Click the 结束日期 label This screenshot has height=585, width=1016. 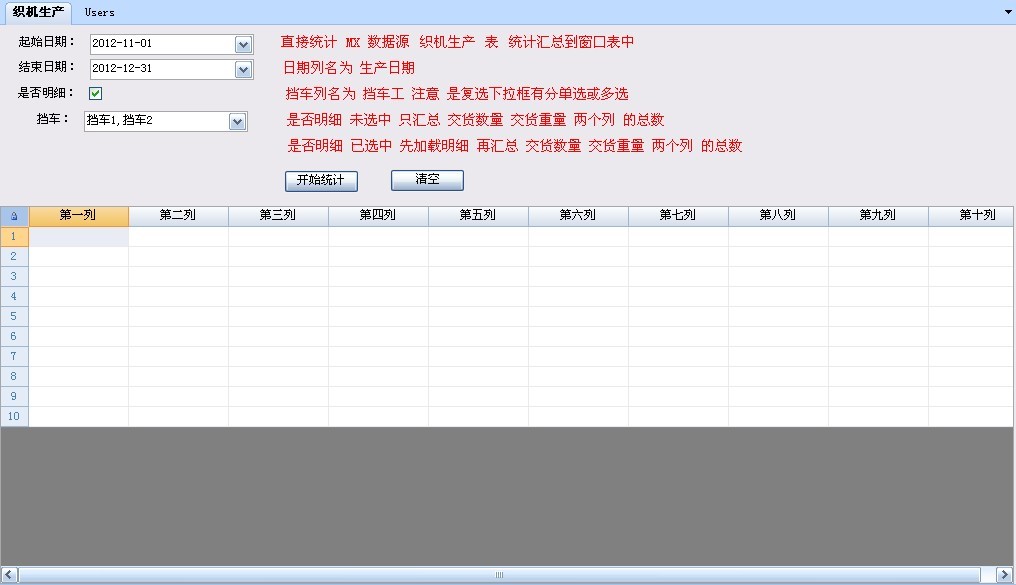(46, 67)
